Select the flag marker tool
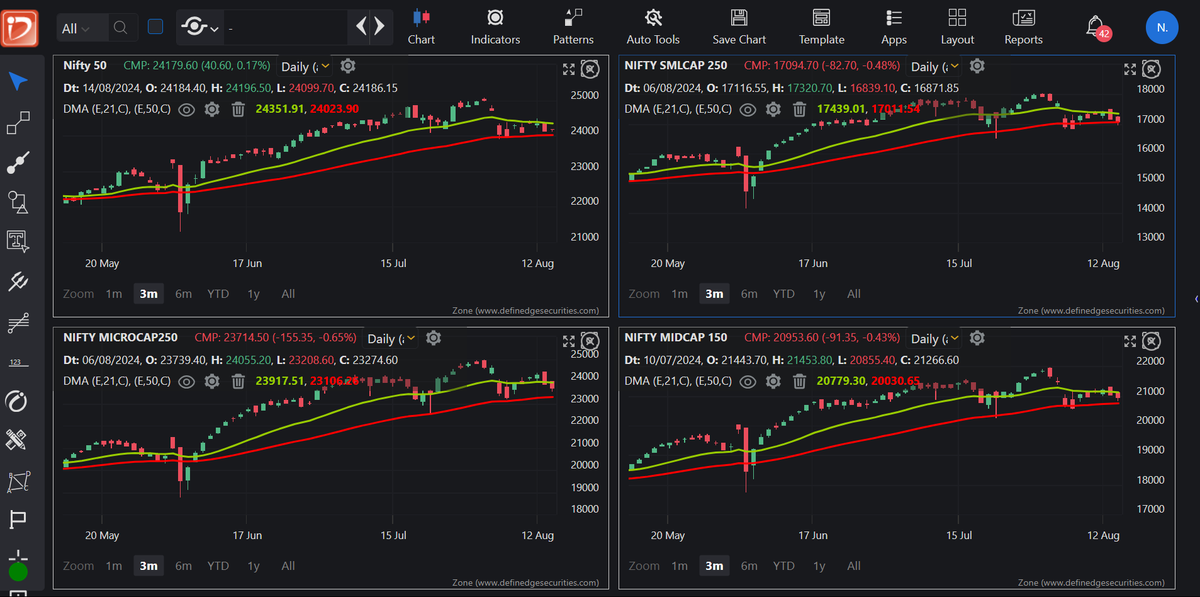The height and width of the screenshot is (597, 1200). pos(17,519)
